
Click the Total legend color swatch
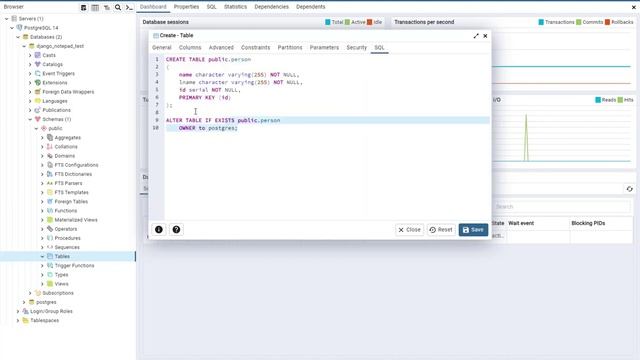click(328, 22)
